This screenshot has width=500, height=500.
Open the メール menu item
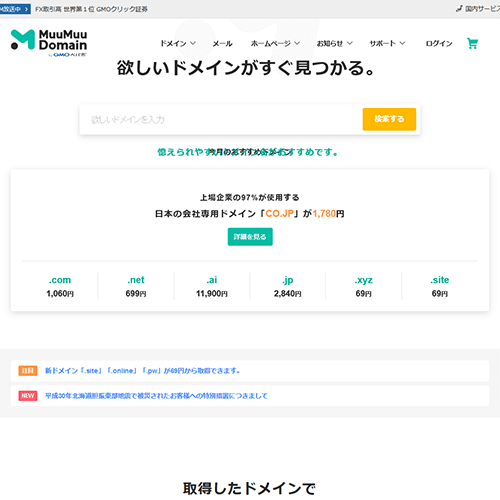[223, 43]
